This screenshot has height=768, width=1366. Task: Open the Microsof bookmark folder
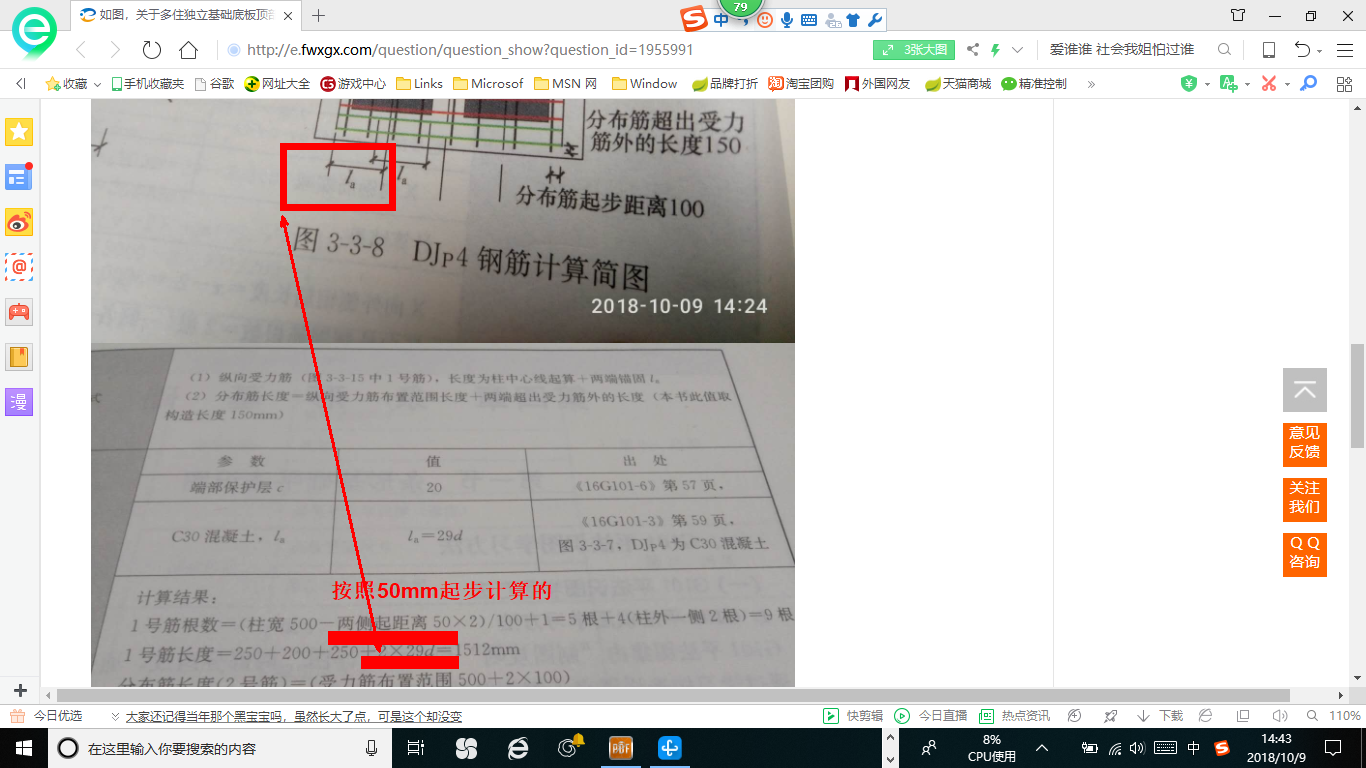click(x=488, y=84)
